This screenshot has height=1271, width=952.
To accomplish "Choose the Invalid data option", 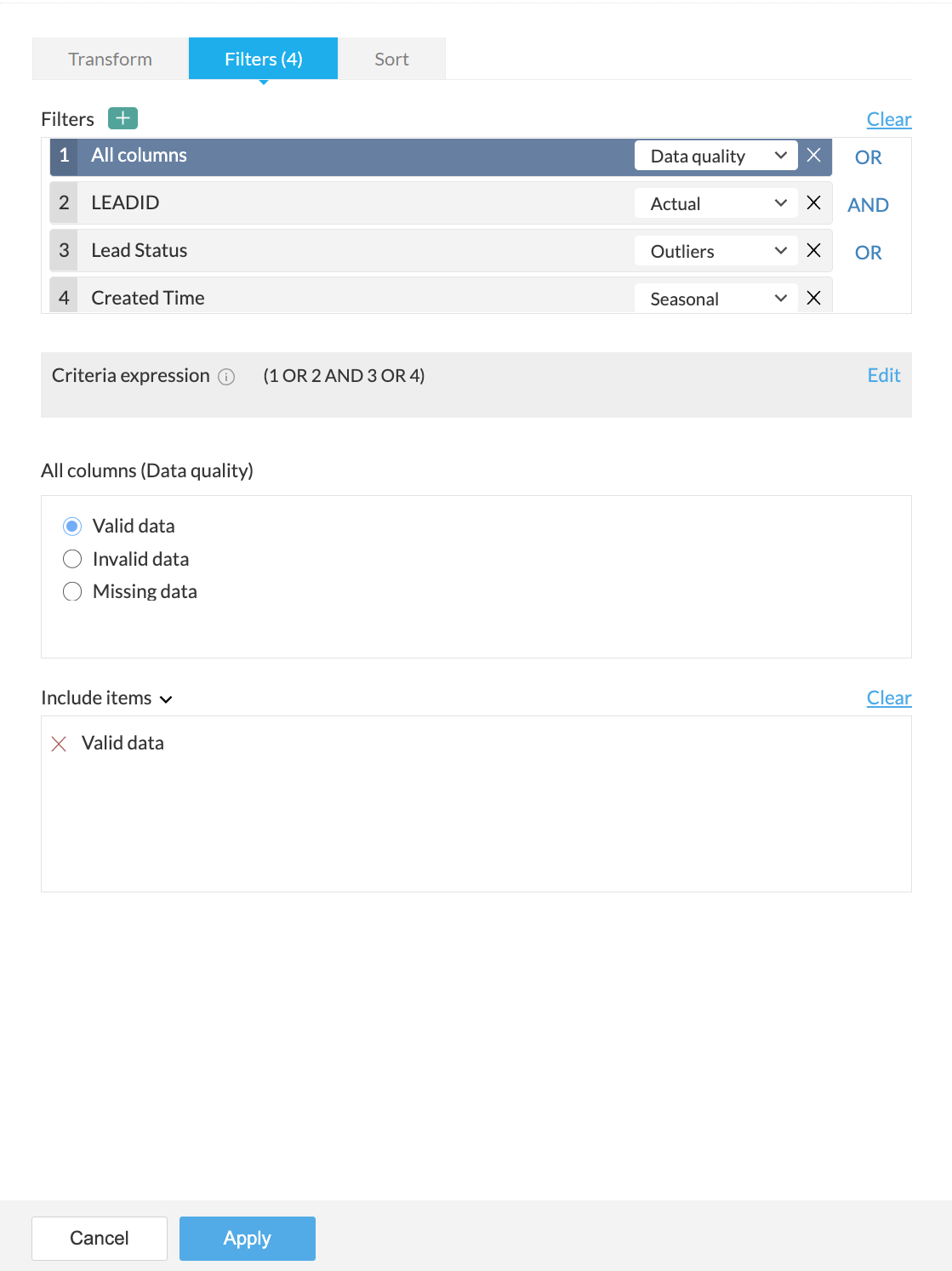I will point(72,559).
